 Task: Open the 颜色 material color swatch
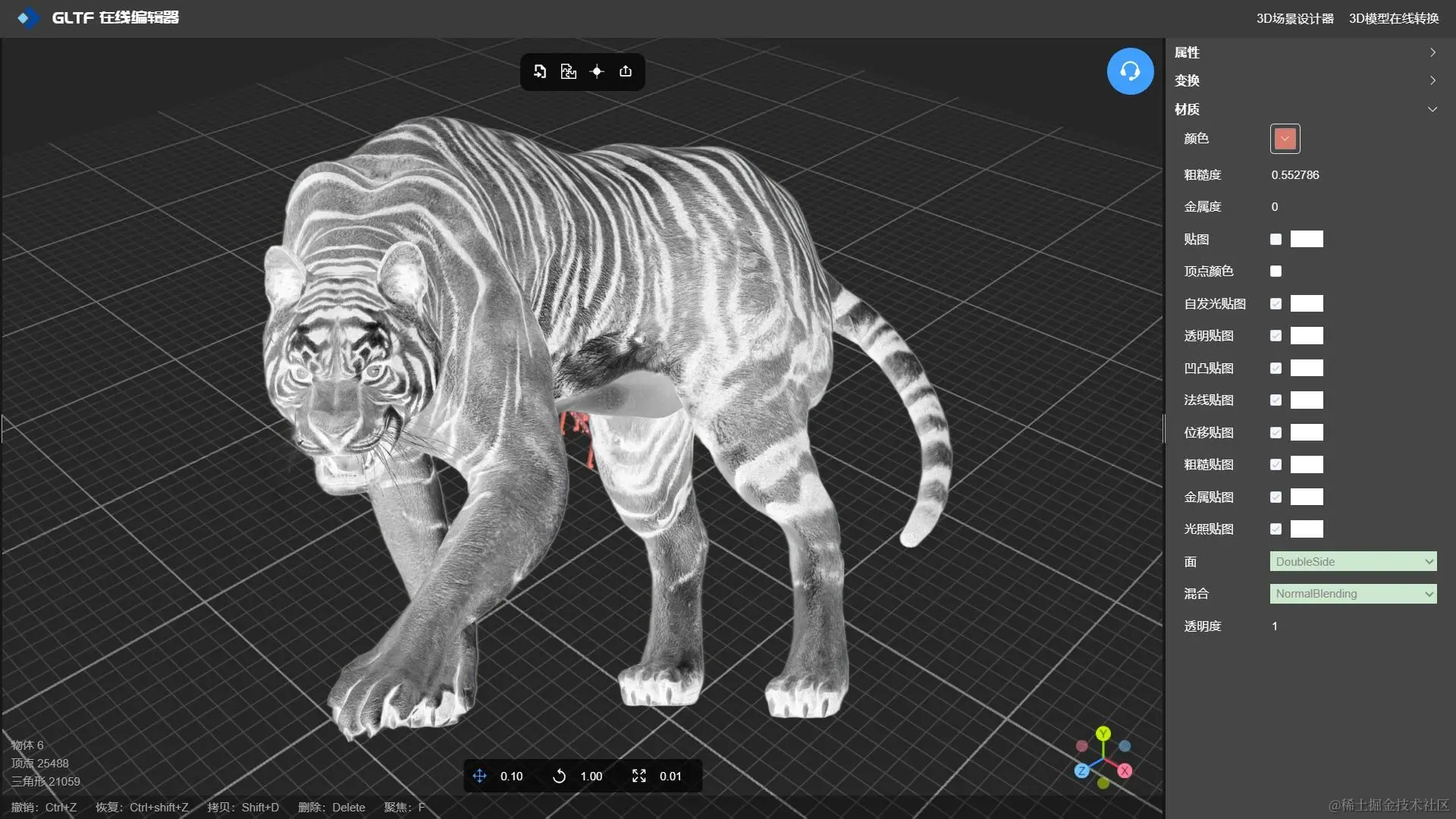1285,139
